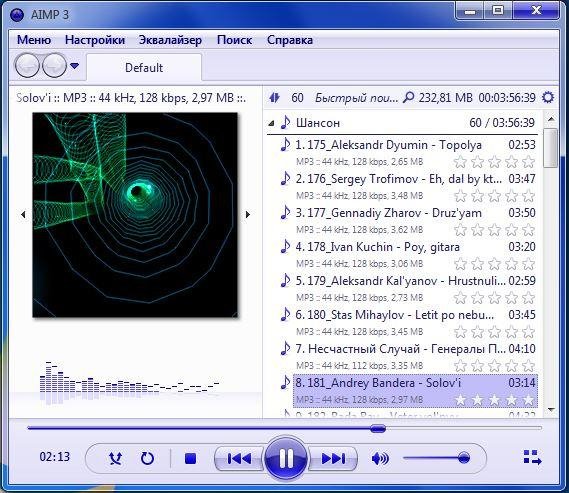This screenshot has width=569, height=493.
Task: Mute sound with the speaker icon
Action: [x=380, y=459]
